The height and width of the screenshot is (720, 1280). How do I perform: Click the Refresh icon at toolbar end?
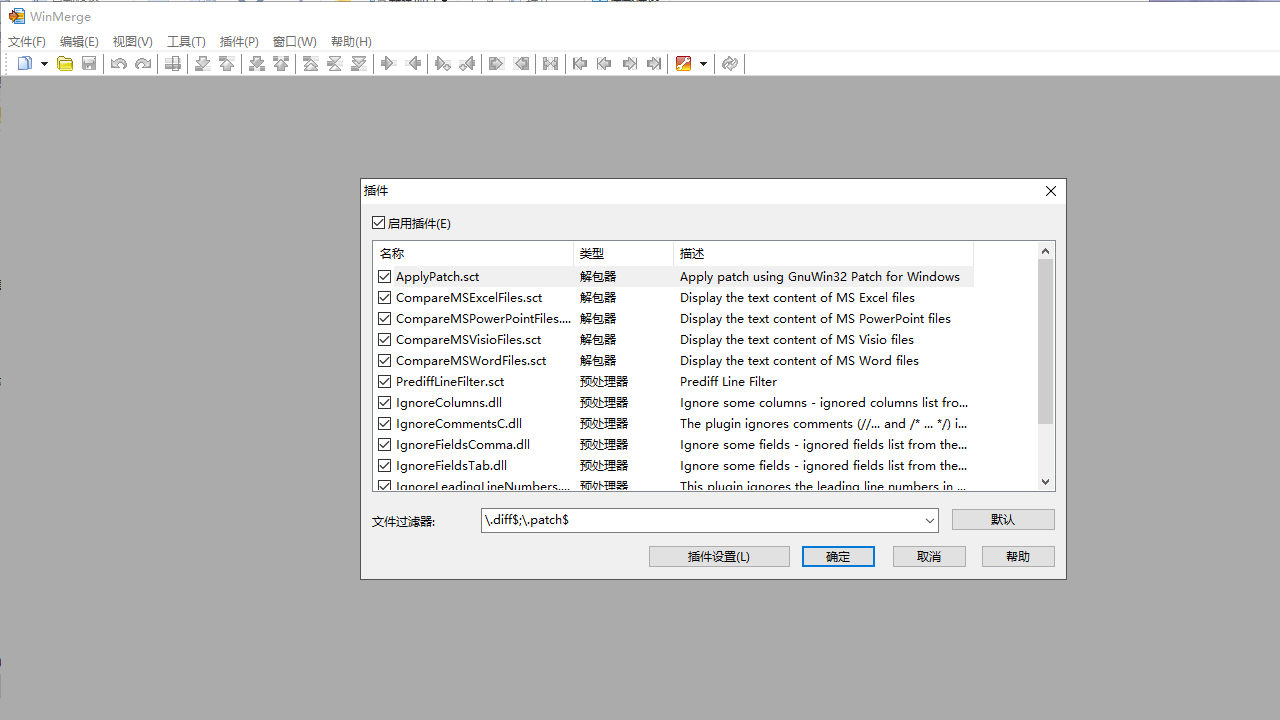point(730,64)
